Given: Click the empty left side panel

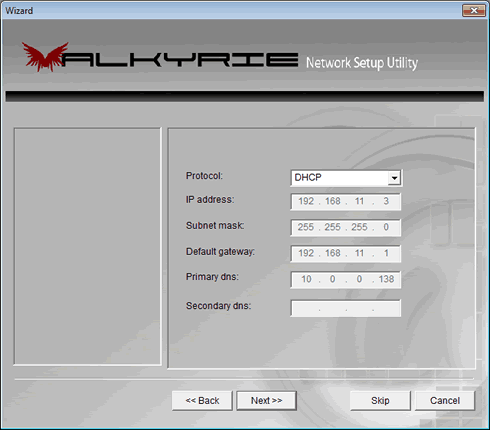Looking at the screenshot, I should pos(87,246).
